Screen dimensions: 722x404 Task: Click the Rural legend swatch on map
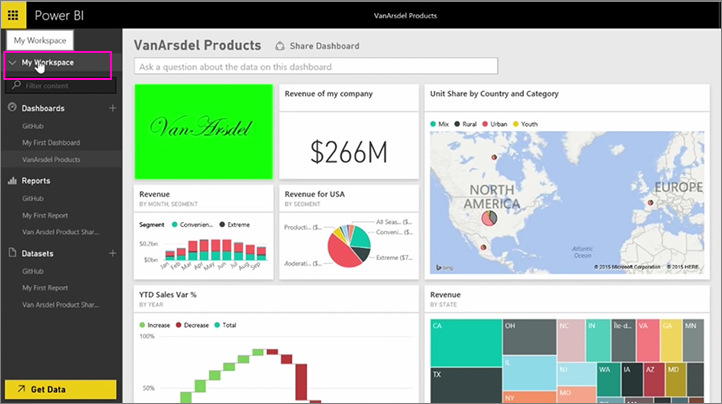457,124
